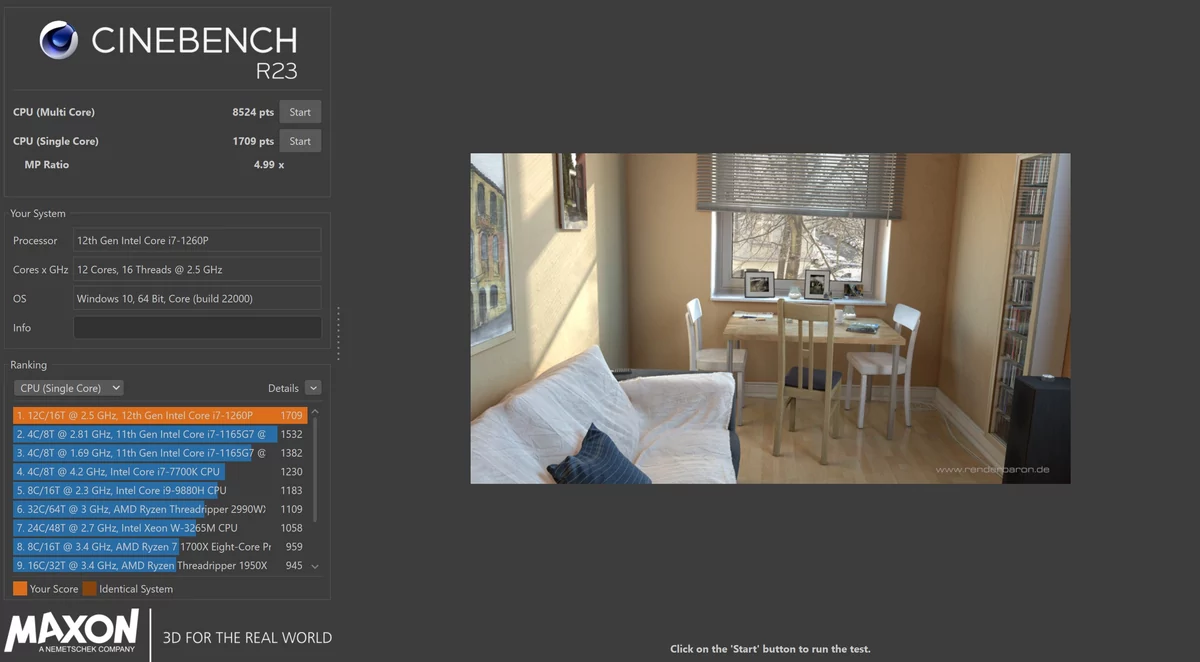
Task: Click the Identical System legend label
Action: point(136,589)
